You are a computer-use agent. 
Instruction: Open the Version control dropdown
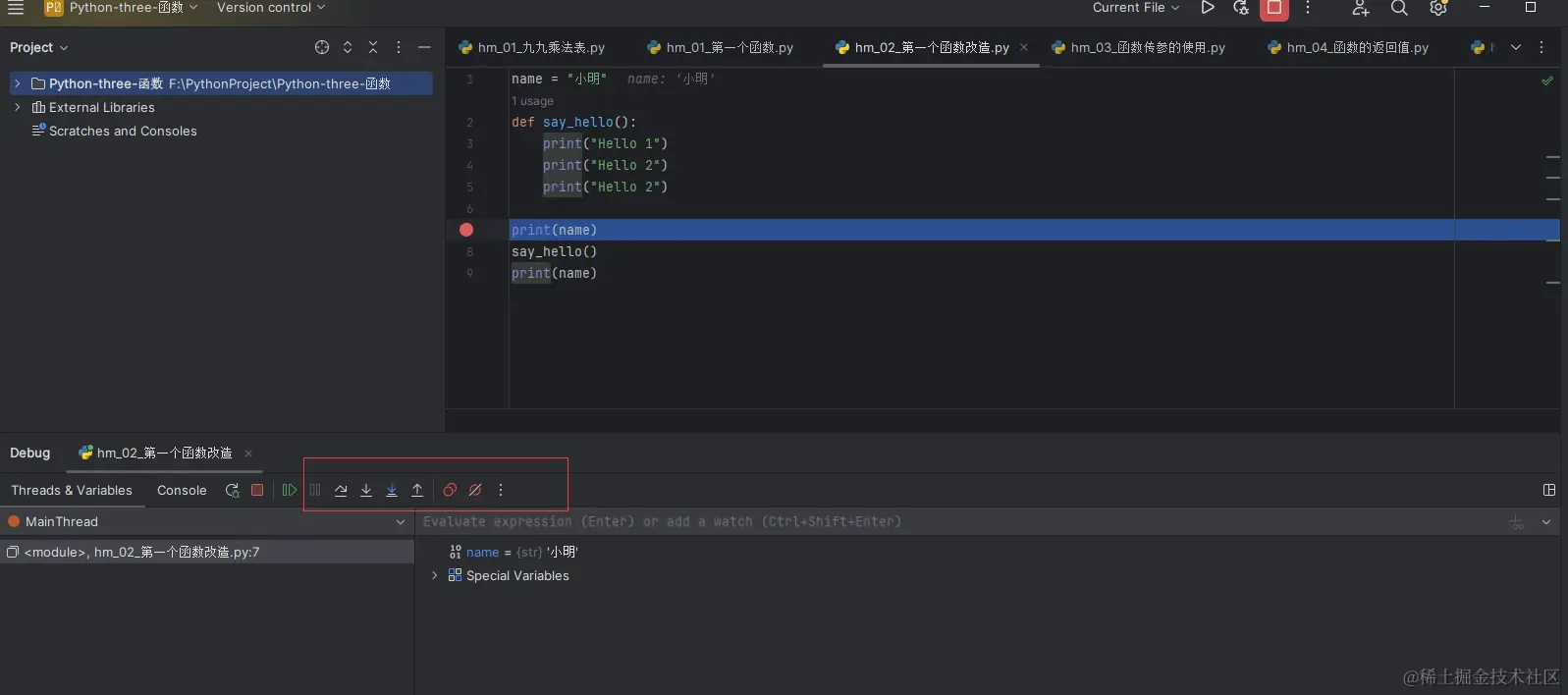click(x=271, y=8)
